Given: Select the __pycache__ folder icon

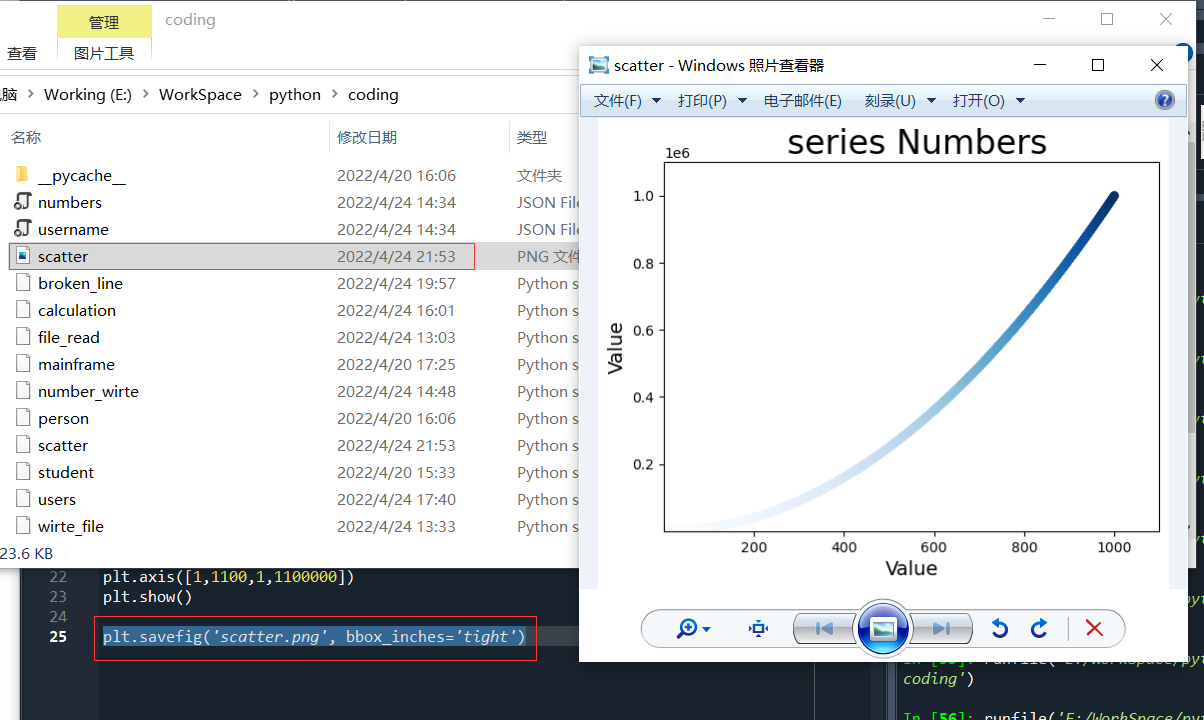Looking at the screenshot, I should 22,175.
